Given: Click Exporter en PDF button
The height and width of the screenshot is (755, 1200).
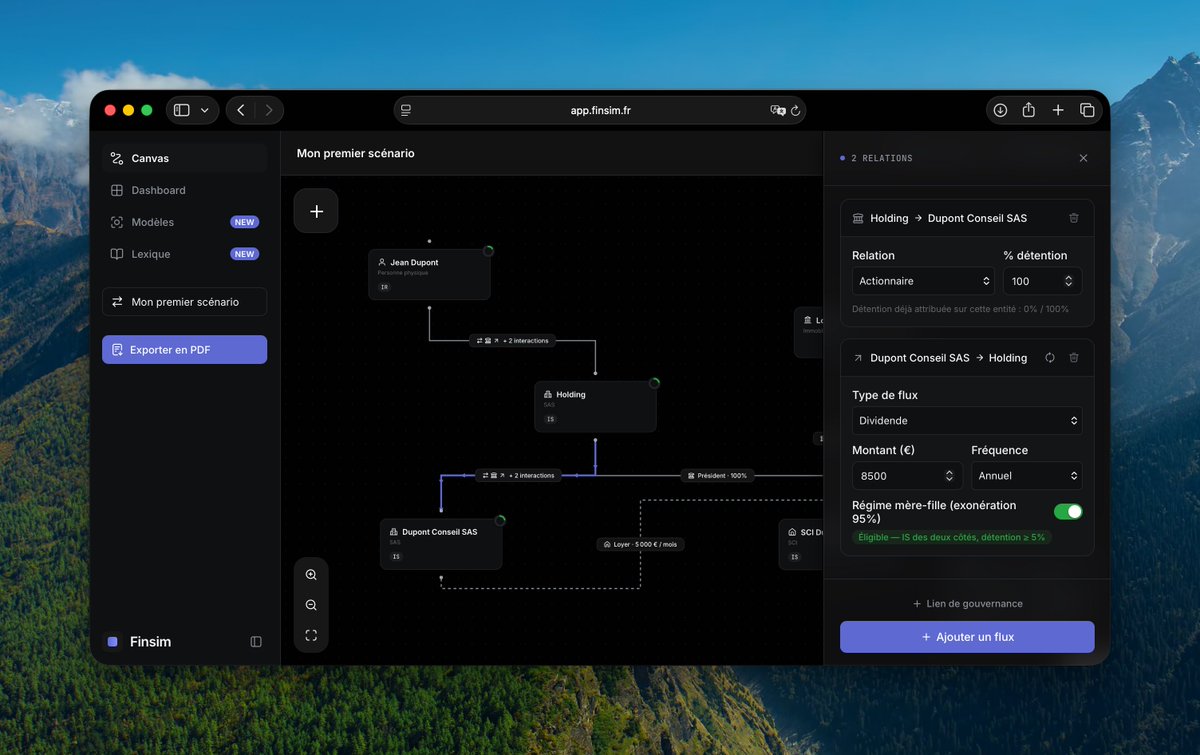Looking at the screenshot, I should click(184, 349).
